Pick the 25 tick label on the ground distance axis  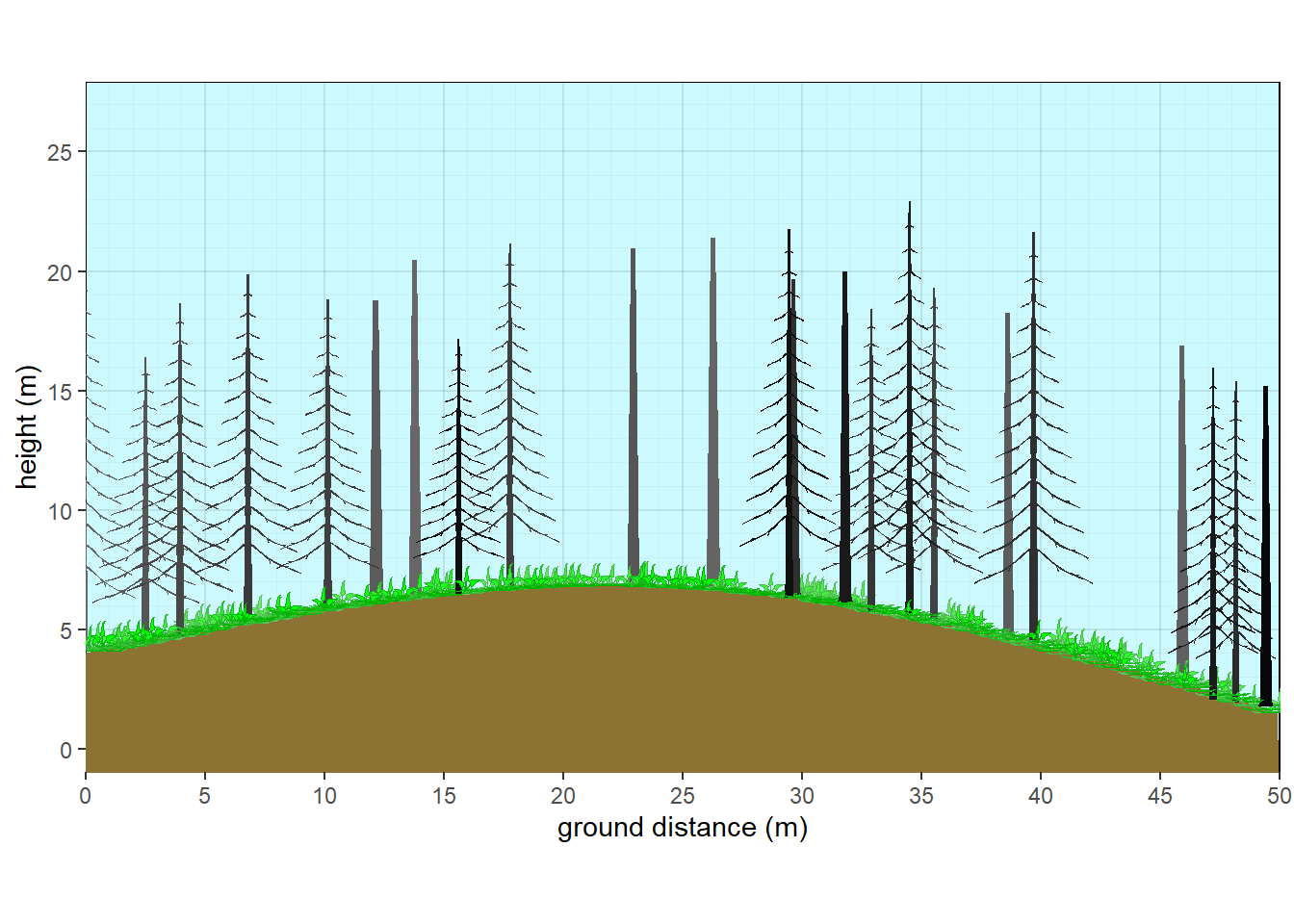pyautogui.click(x=682, y=796)
